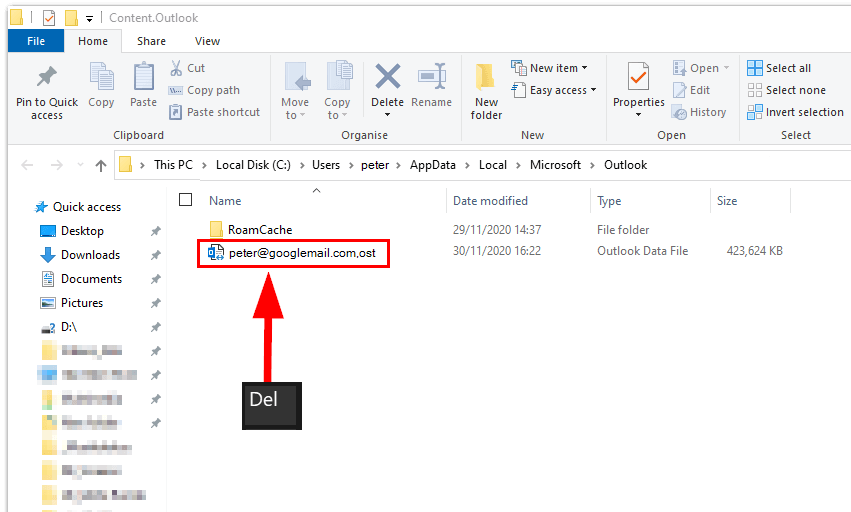
Task: Click the Paste clipboard icon
Action: [143, 77]
